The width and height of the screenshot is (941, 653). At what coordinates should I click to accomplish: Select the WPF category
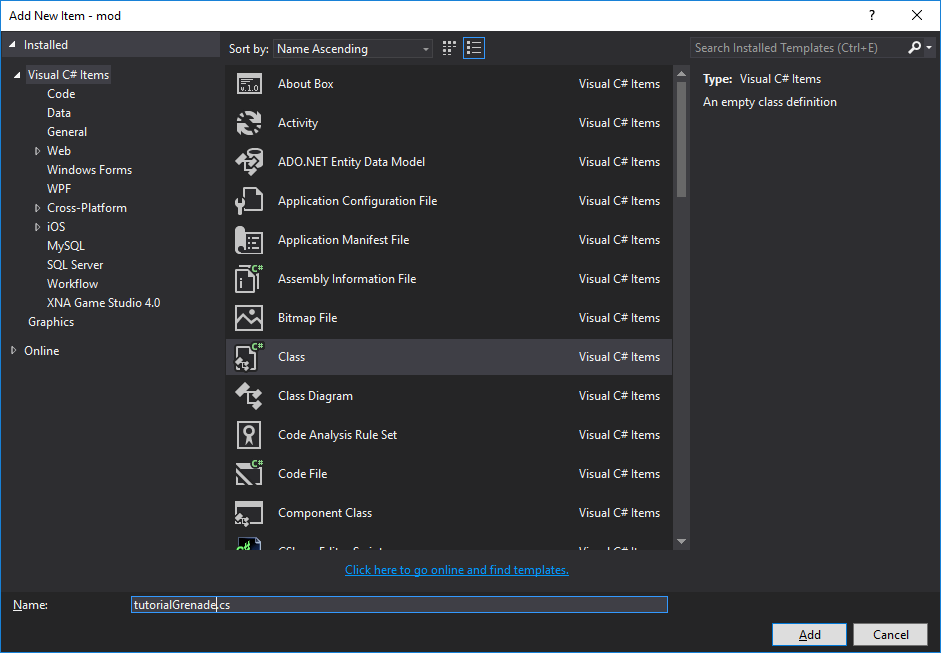(59, 189)
